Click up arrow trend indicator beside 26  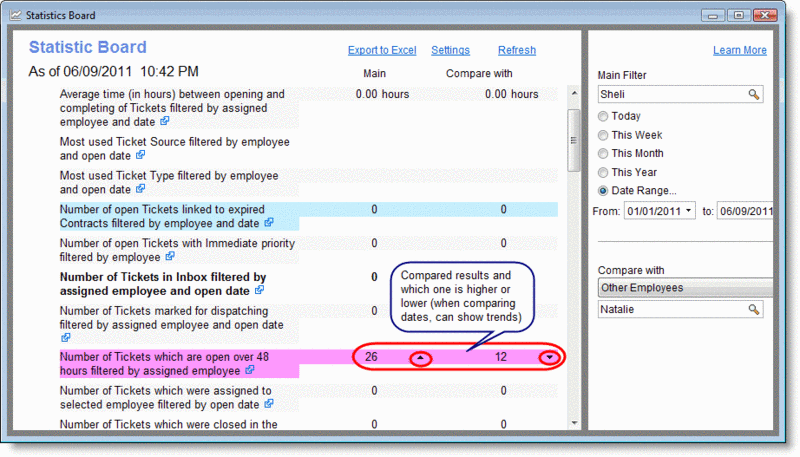[x=422, y=358]
